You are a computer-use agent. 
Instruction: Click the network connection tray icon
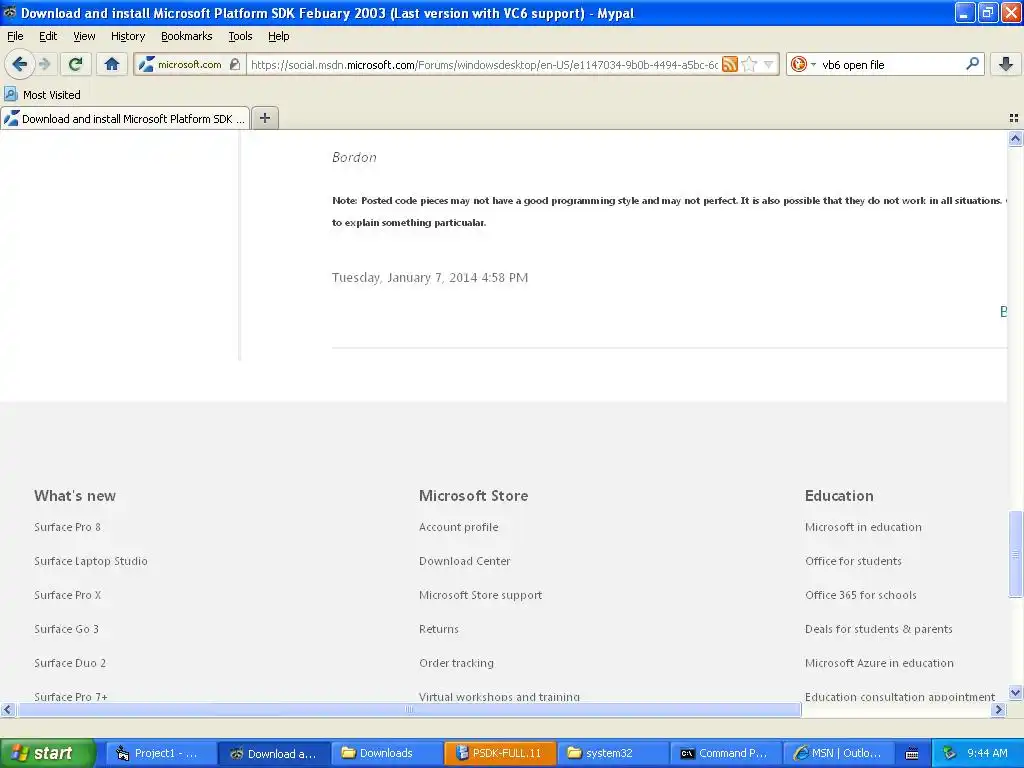(x=949, y=754)
